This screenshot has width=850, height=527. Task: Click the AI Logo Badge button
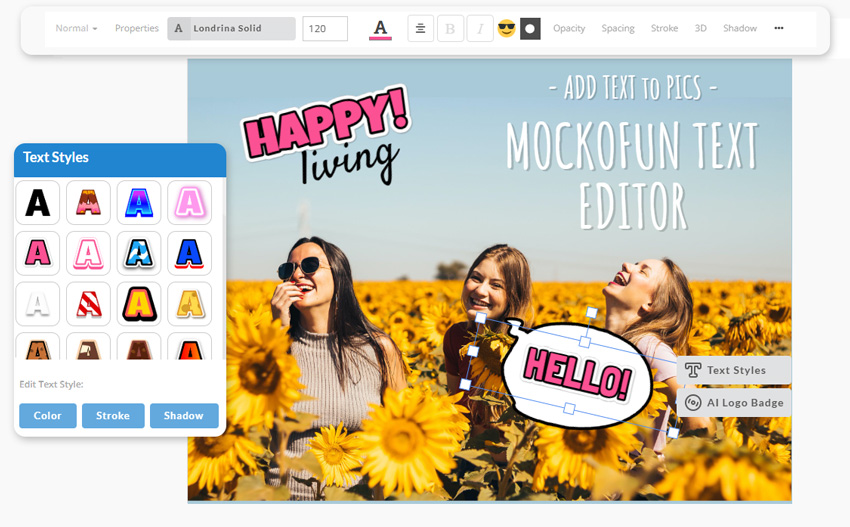pyautogui.click(x=734, y=403)
